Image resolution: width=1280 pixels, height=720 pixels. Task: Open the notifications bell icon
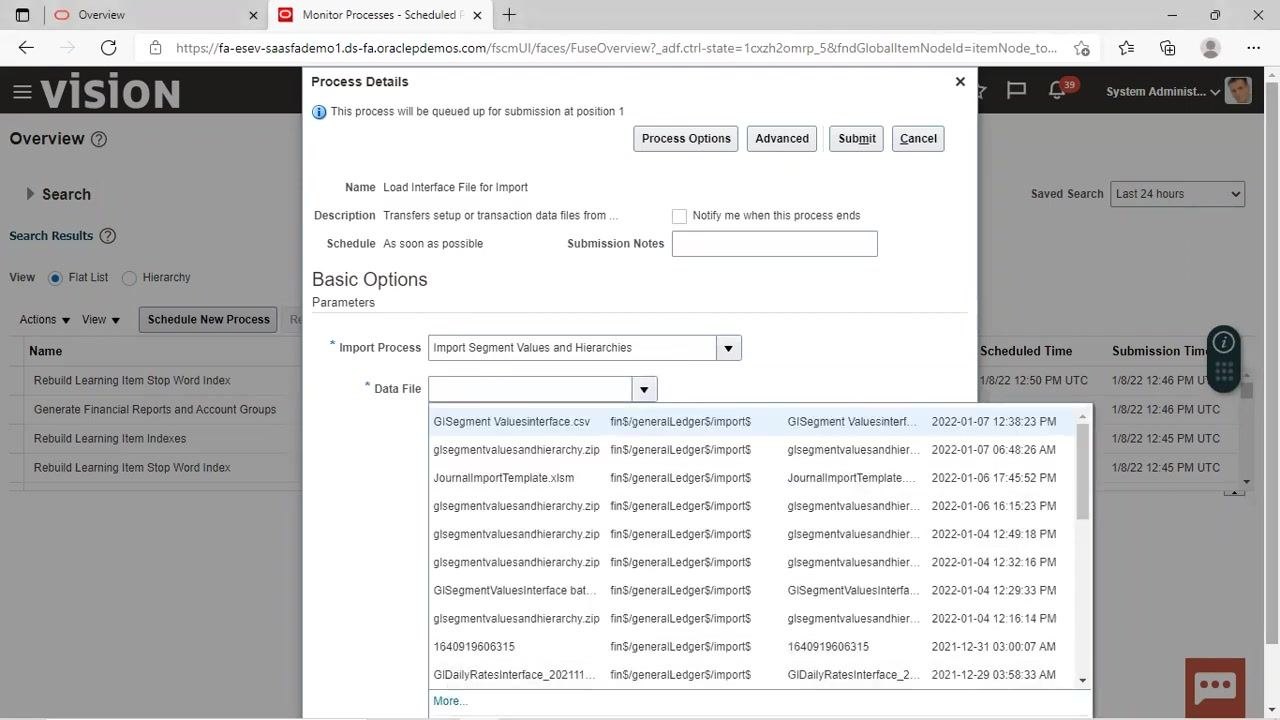pyautogui.click(x=1057, y=91)
